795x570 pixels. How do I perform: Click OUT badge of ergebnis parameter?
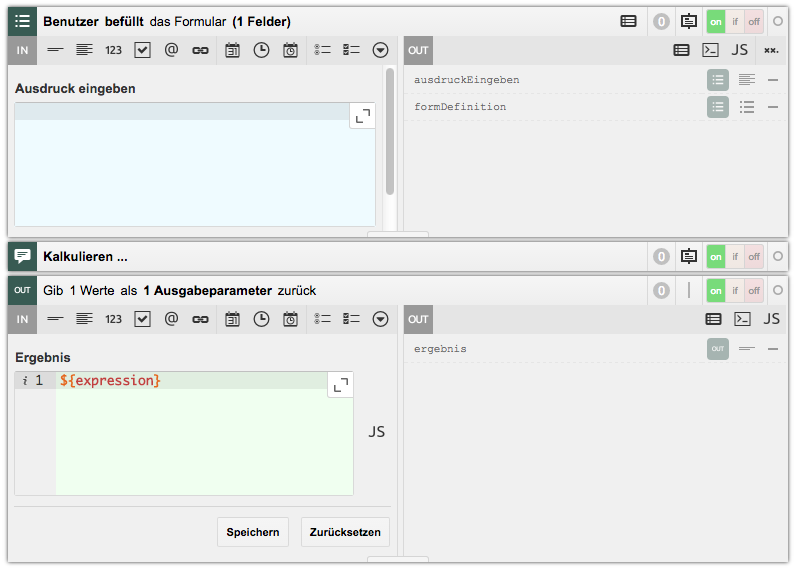pos(718,349)
